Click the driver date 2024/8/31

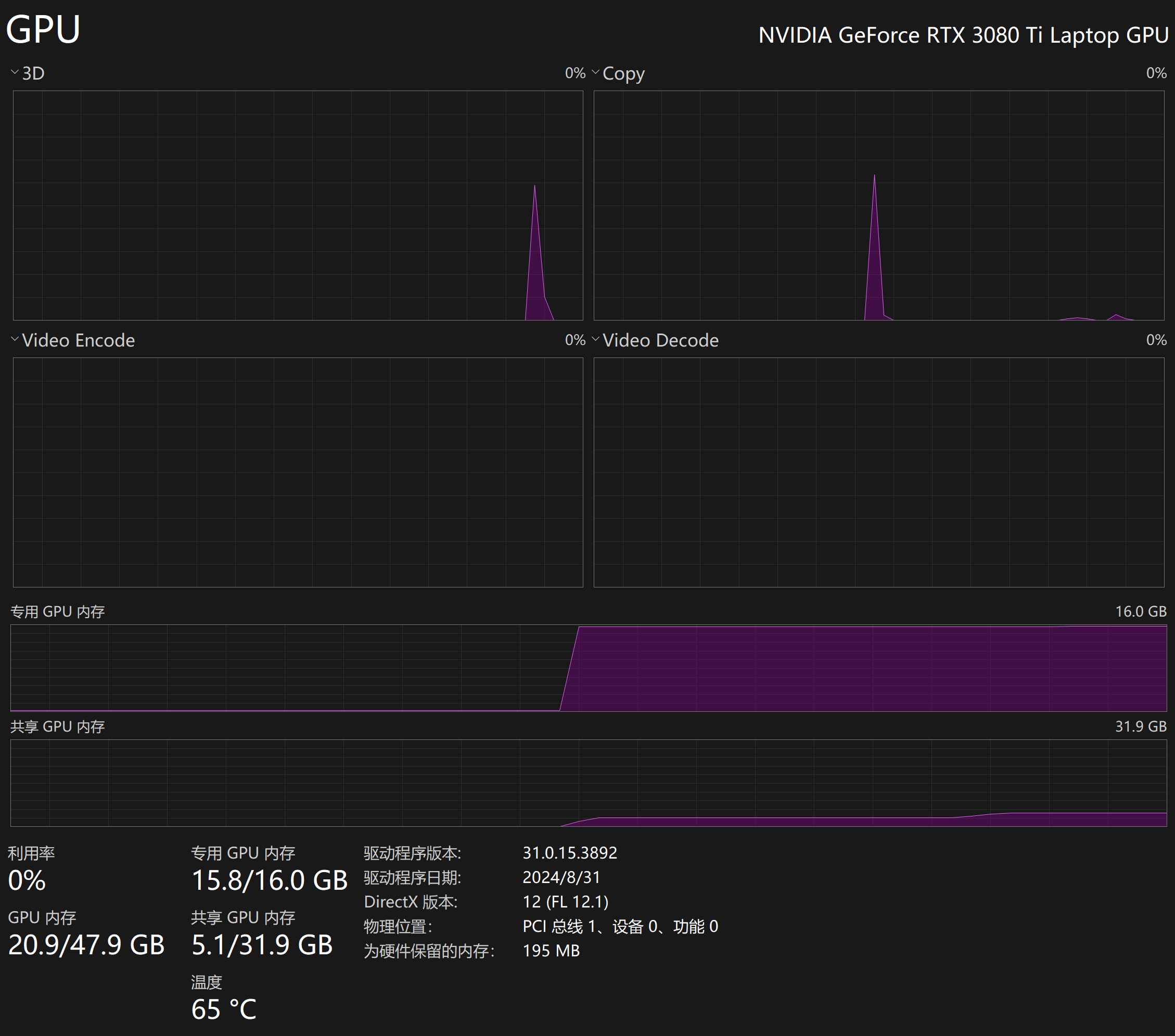[561, 877]
